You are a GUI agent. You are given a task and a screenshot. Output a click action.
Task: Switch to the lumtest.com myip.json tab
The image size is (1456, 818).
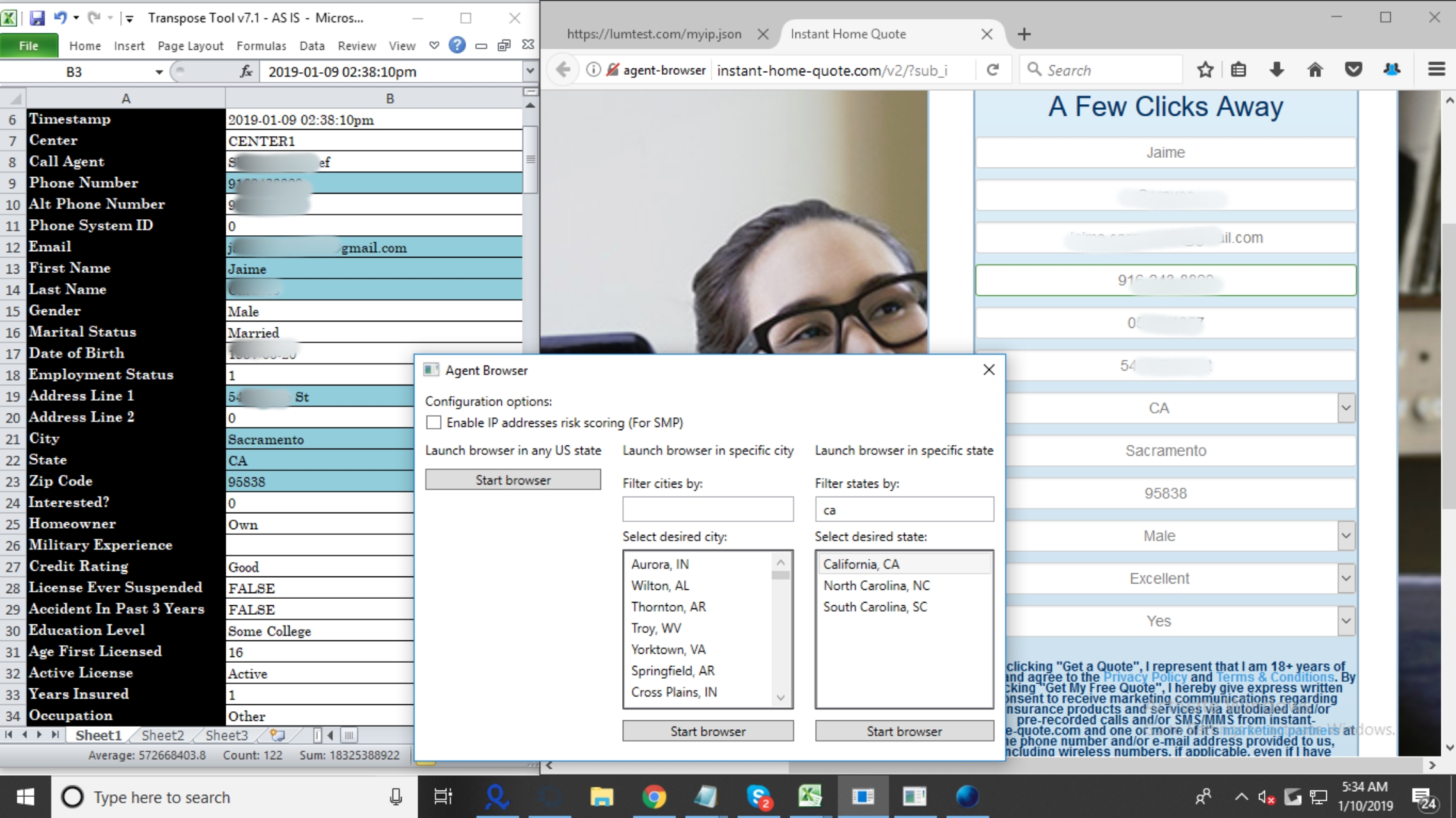[654, 34]
